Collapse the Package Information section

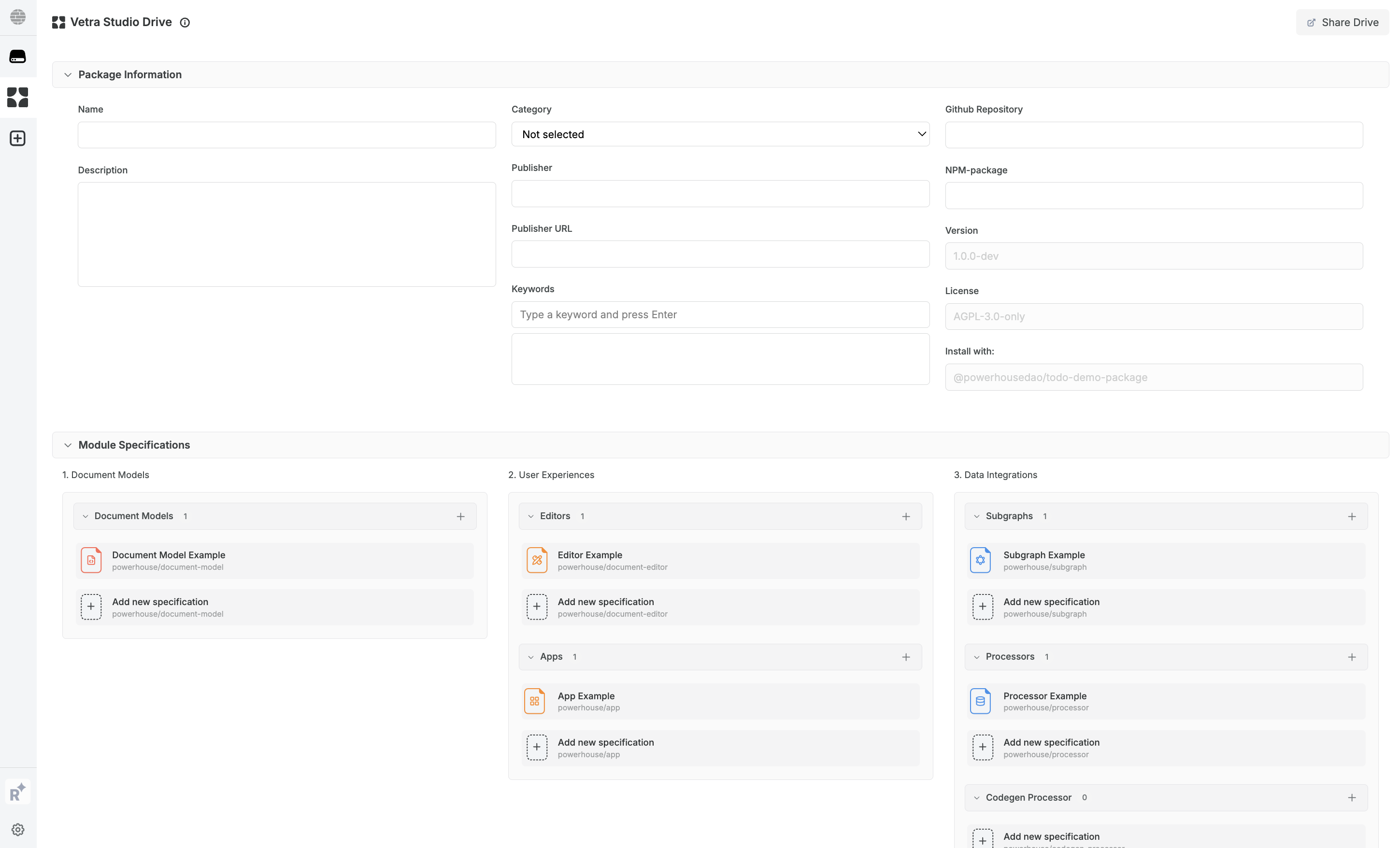[x=68, y=74]
